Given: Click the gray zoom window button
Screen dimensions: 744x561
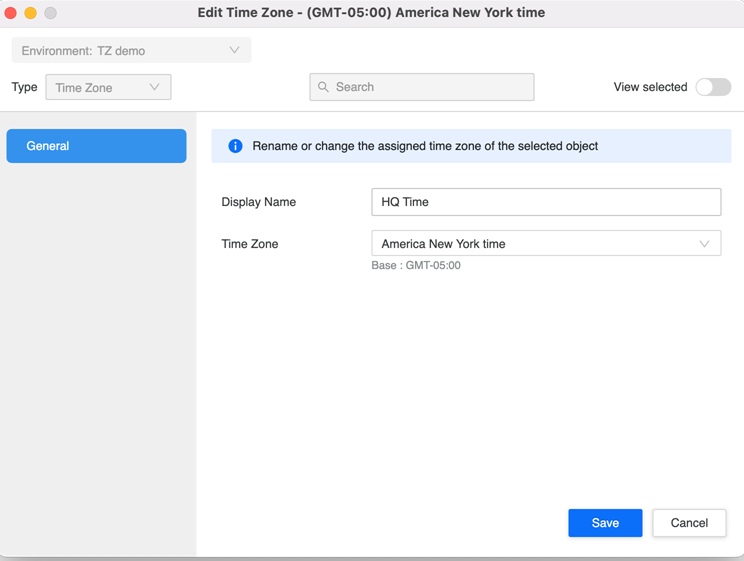Looking at the screenshot, I should [50, 13].
